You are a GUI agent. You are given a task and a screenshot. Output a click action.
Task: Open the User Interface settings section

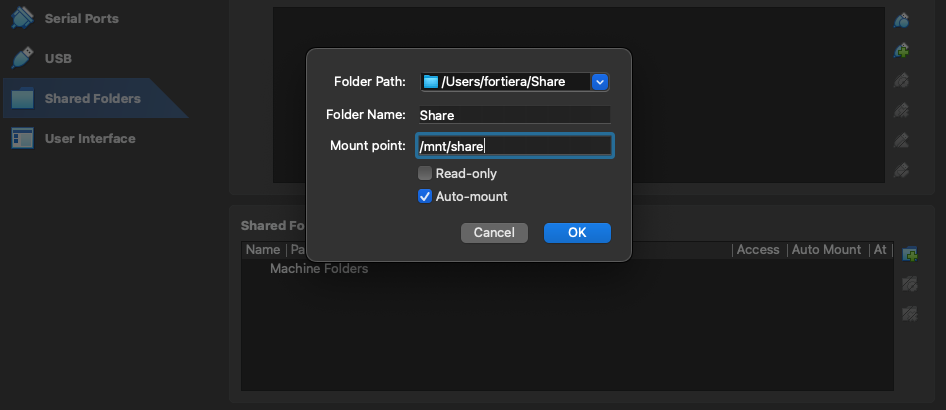[90, 138]
